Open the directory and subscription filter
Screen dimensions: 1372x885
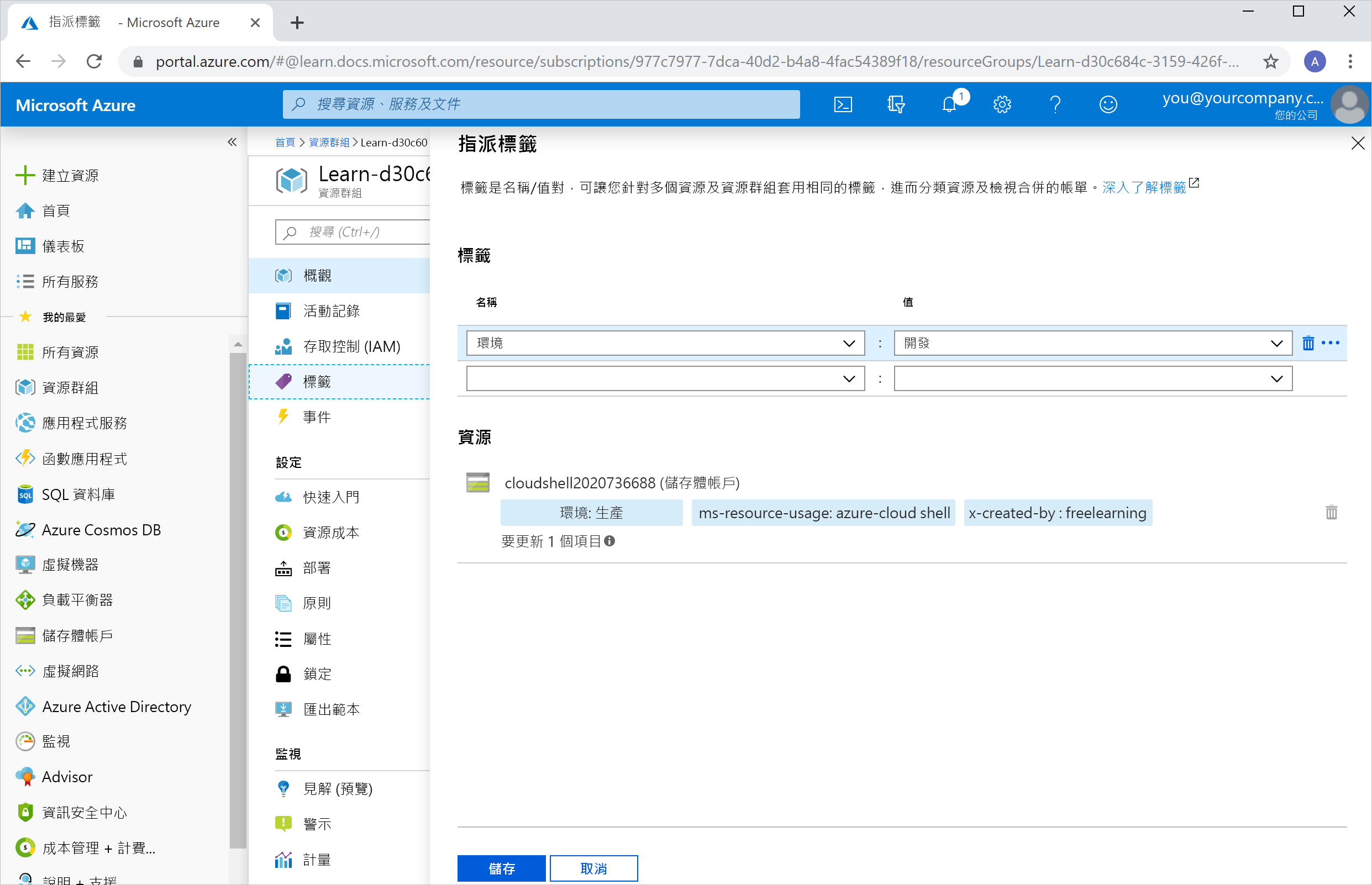pyautogui.click(x=896, y=104)
